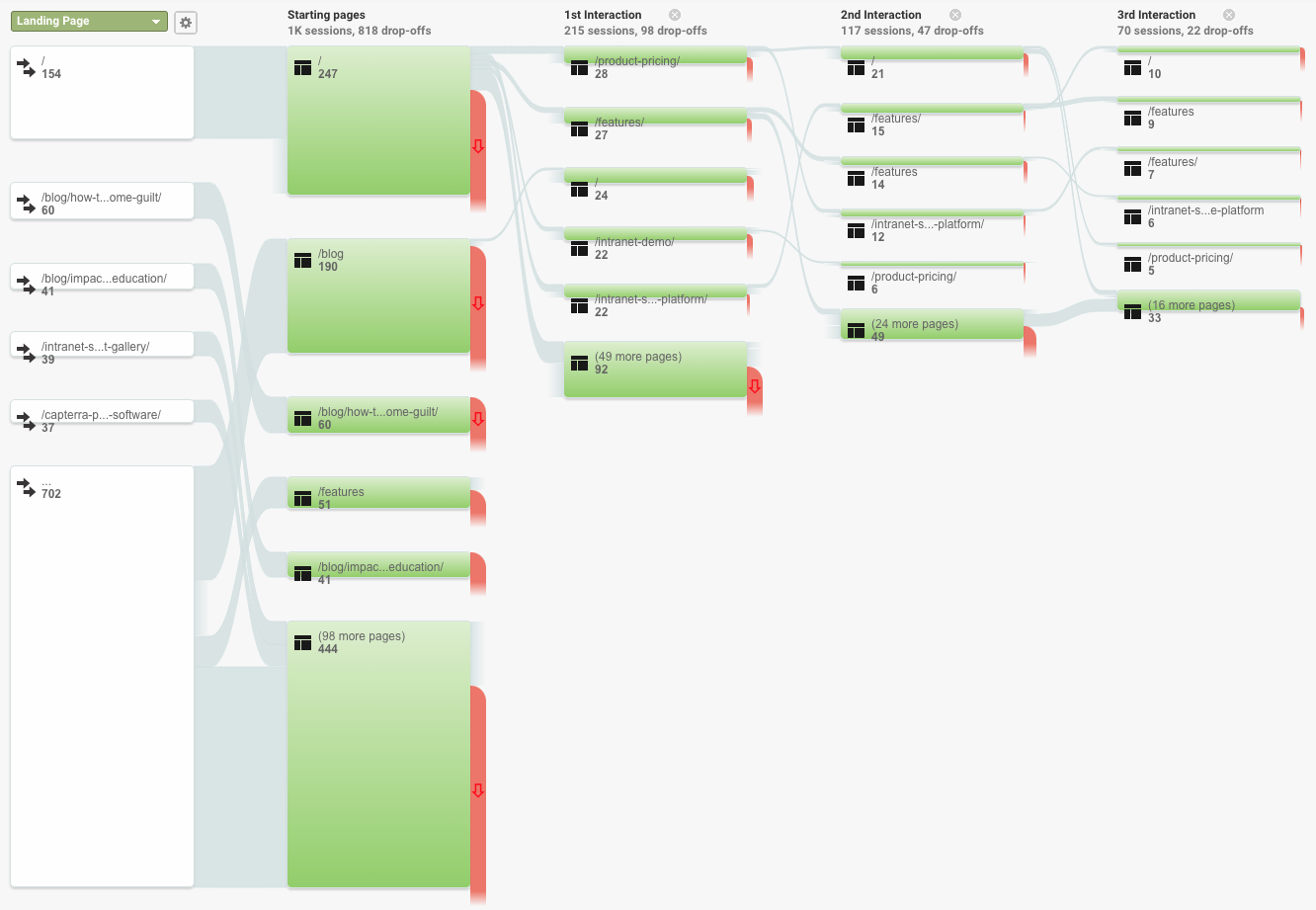This screenshot has height=910, width=1316.
Task: Expand the (24 more pages) node
Action: (932, 326)
